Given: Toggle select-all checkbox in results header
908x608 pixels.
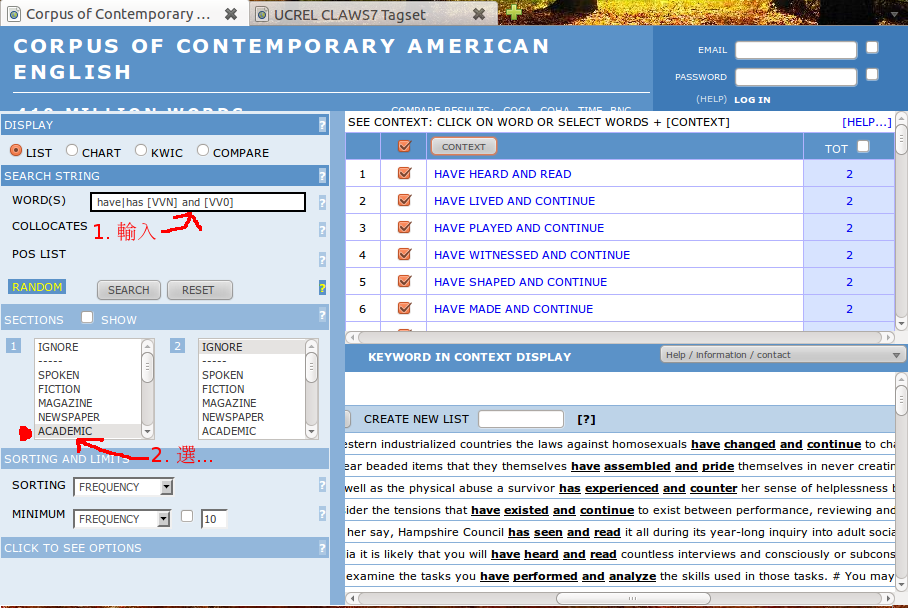Looking at the screenshot, I should pyautogui.click(x=404, y=146).
